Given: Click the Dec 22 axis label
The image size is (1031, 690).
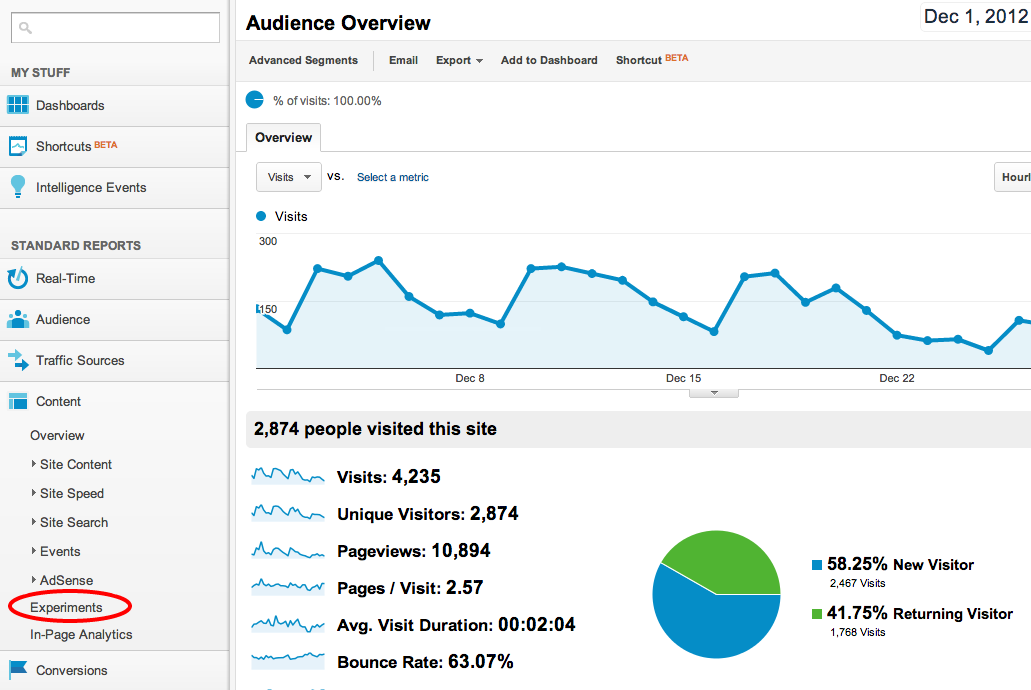Looking at the screenshot, I should tap(897, 378).
